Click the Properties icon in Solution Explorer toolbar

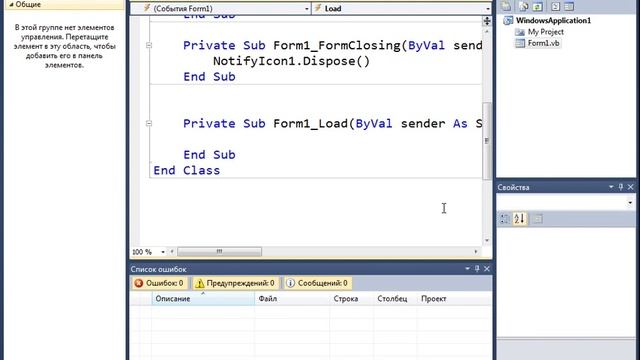[506, 6]
